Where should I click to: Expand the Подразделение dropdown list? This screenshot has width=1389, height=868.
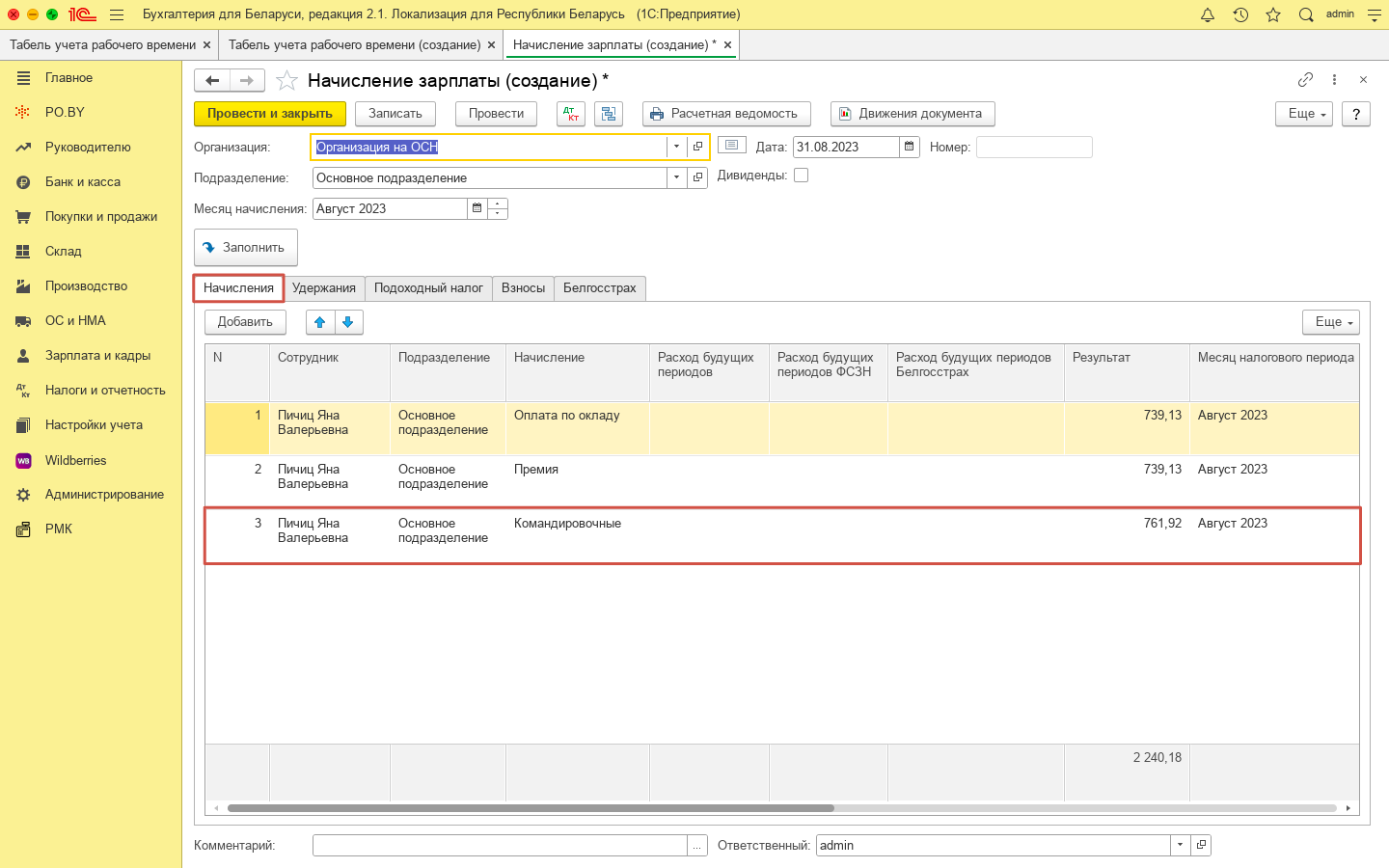(x=676, y=177)
